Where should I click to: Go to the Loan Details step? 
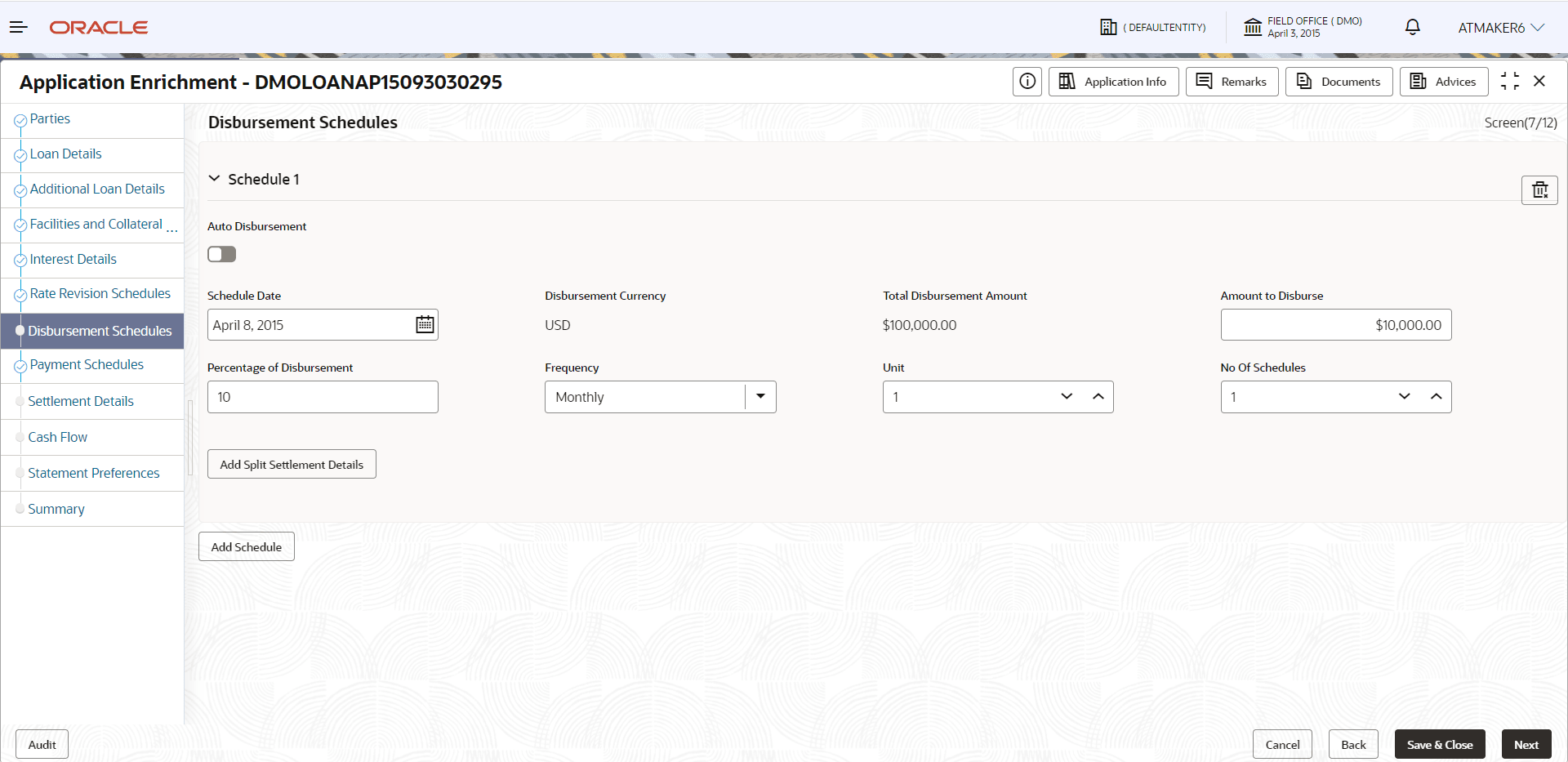point(66,154)
